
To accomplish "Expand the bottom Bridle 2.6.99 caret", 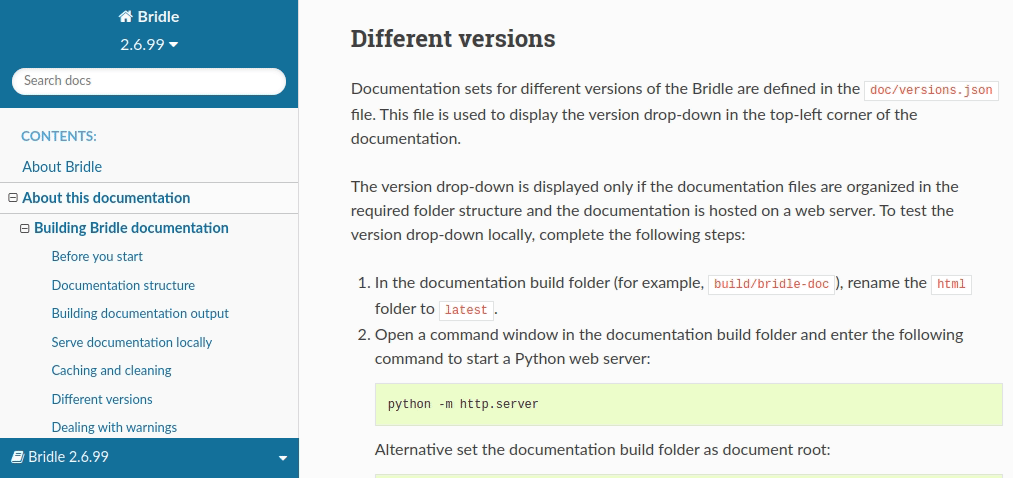I will [x=282, y=458].
